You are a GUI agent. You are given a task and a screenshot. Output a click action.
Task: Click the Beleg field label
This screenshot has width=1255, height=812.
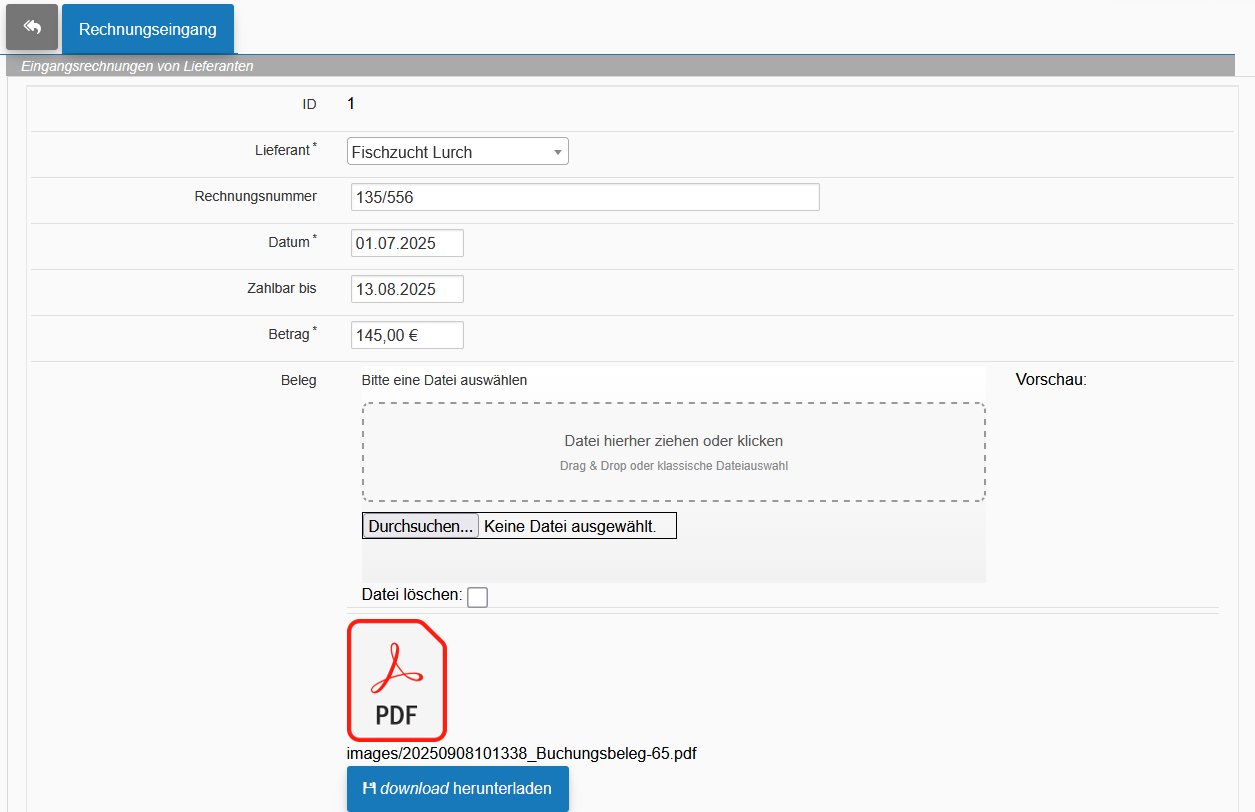coord(299,380)
